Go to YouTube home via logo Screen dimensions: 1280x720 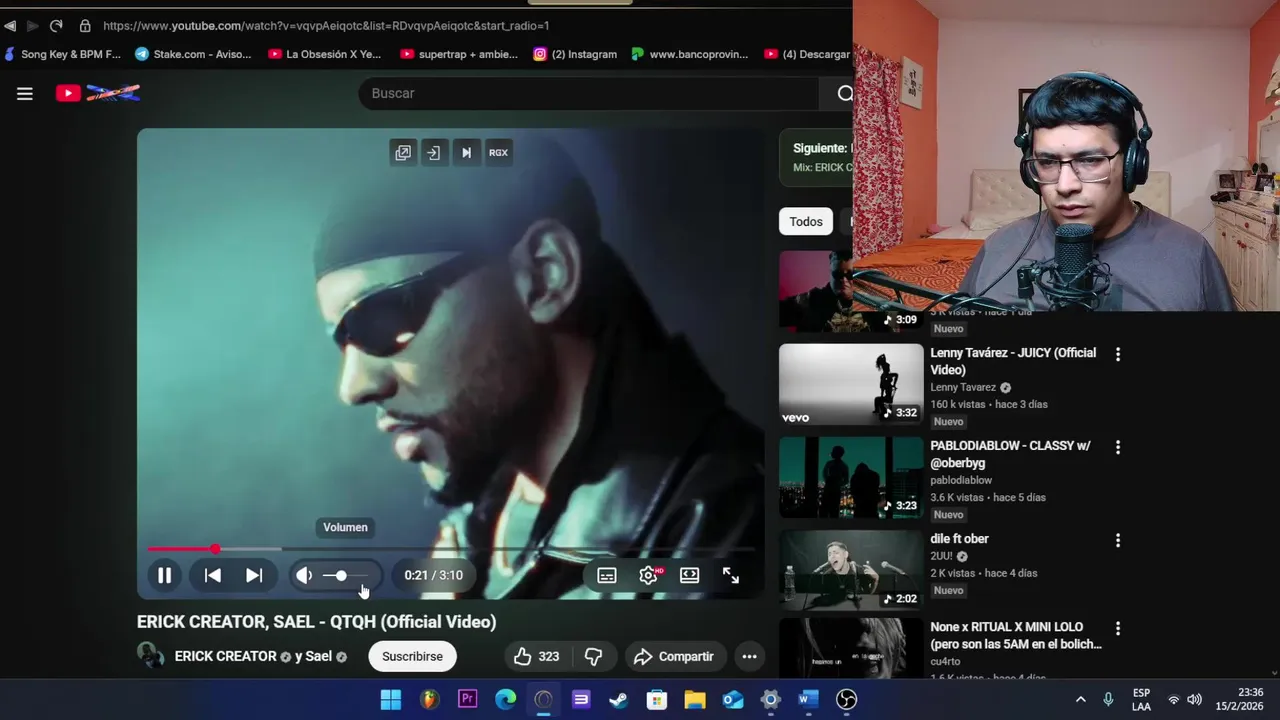[x=98, y=93]
